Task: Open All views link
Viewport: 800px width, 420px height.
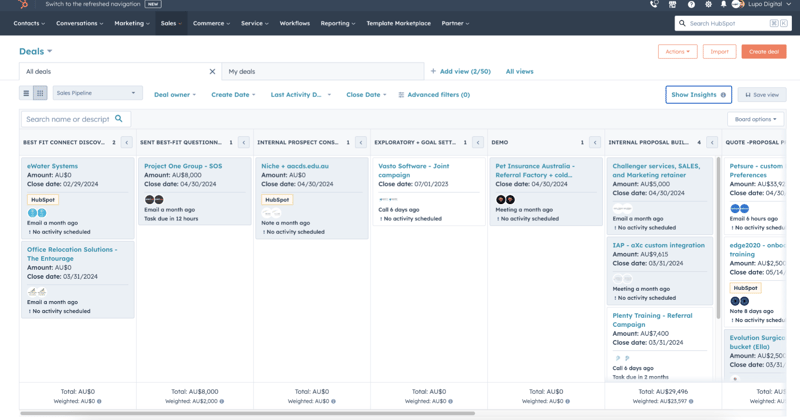Action: tap(519, 71)
